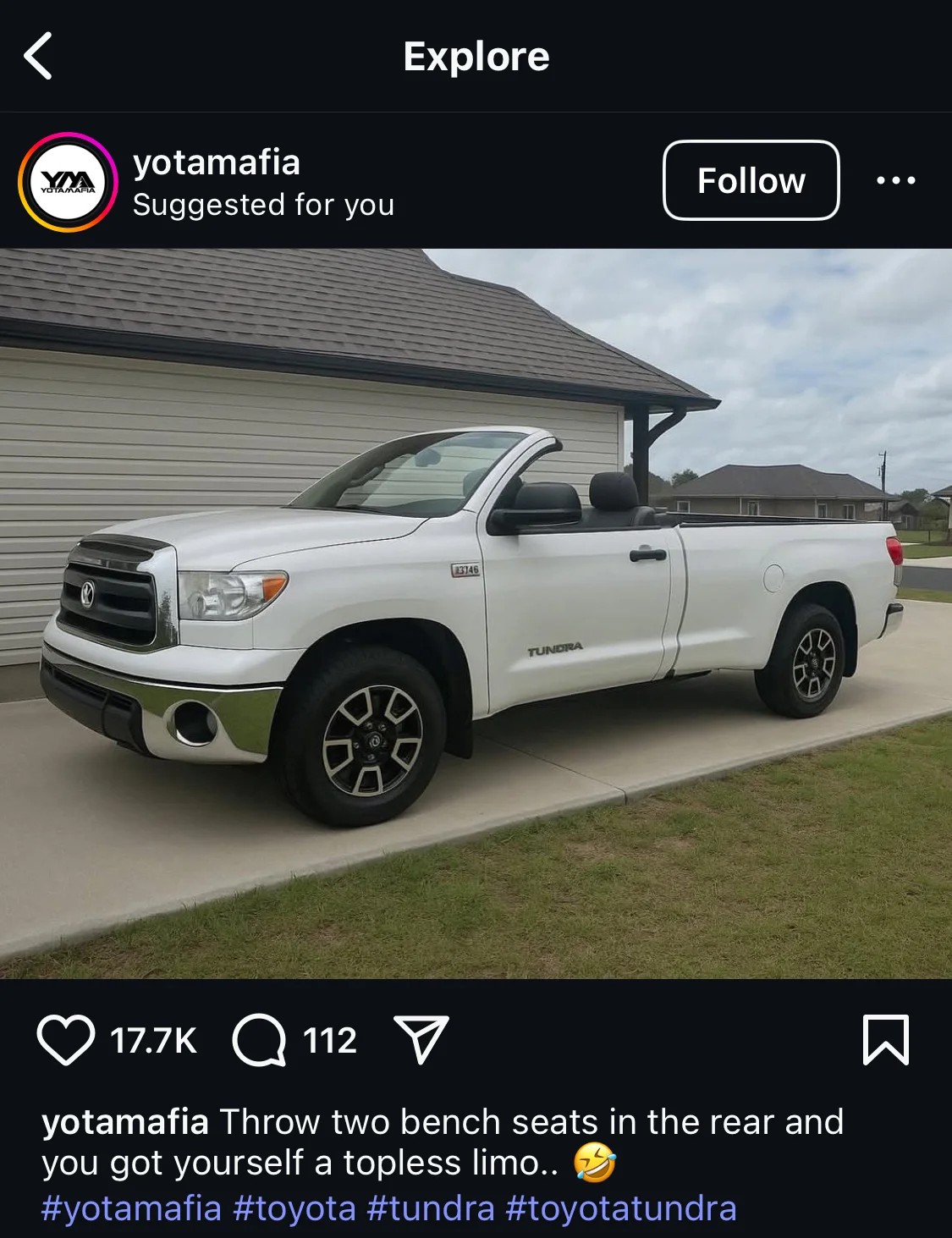Image resolution: width=952 pixels, height=1238 pixels.
Task: Open the #tundra hashtag
Action: coord(431,1208)
